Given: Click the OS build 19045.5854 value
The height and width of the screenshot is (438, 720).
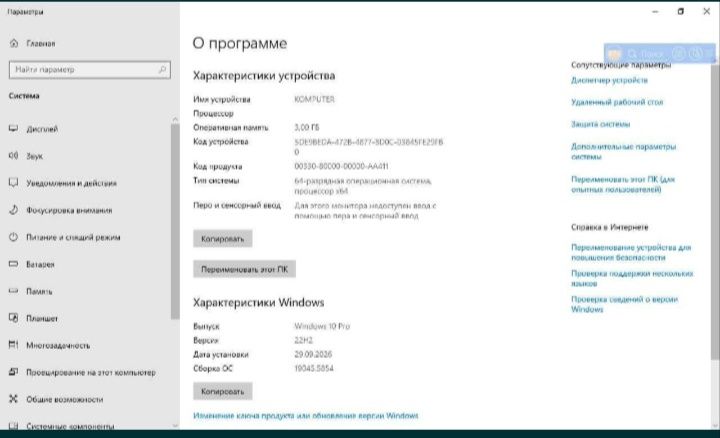Looking at the screenshot, I should point(314,368).
